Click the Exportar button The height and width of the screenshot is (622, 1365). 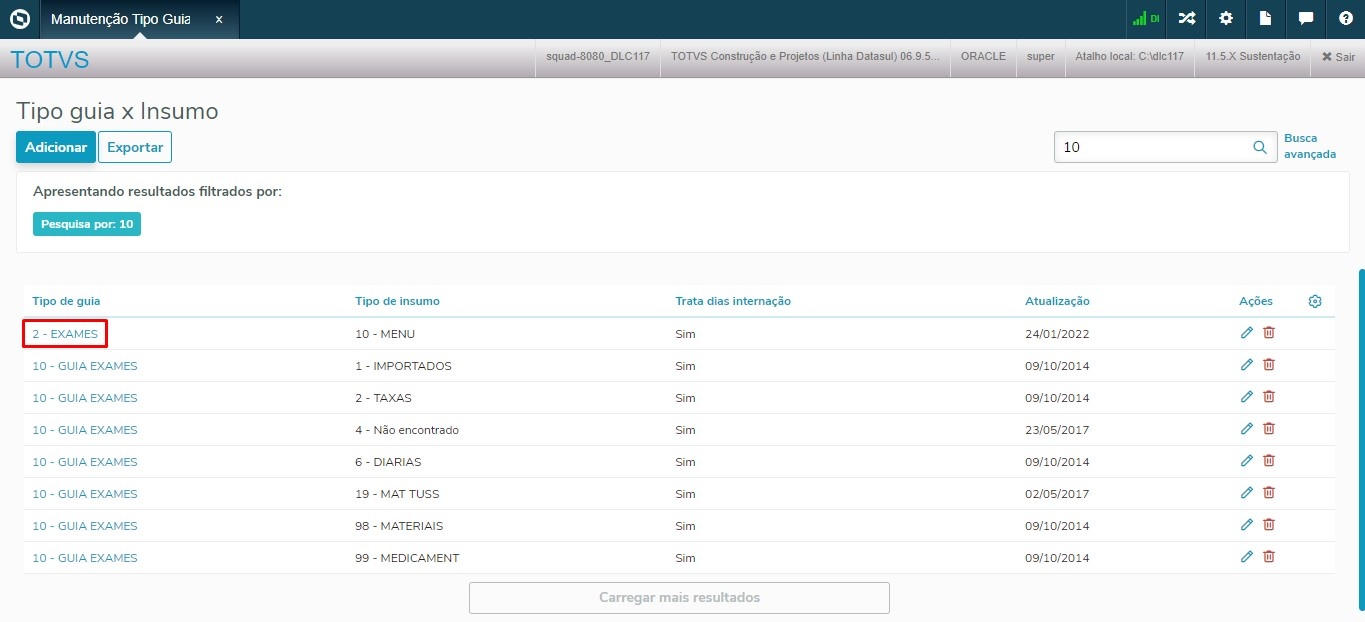click(135, 147)
